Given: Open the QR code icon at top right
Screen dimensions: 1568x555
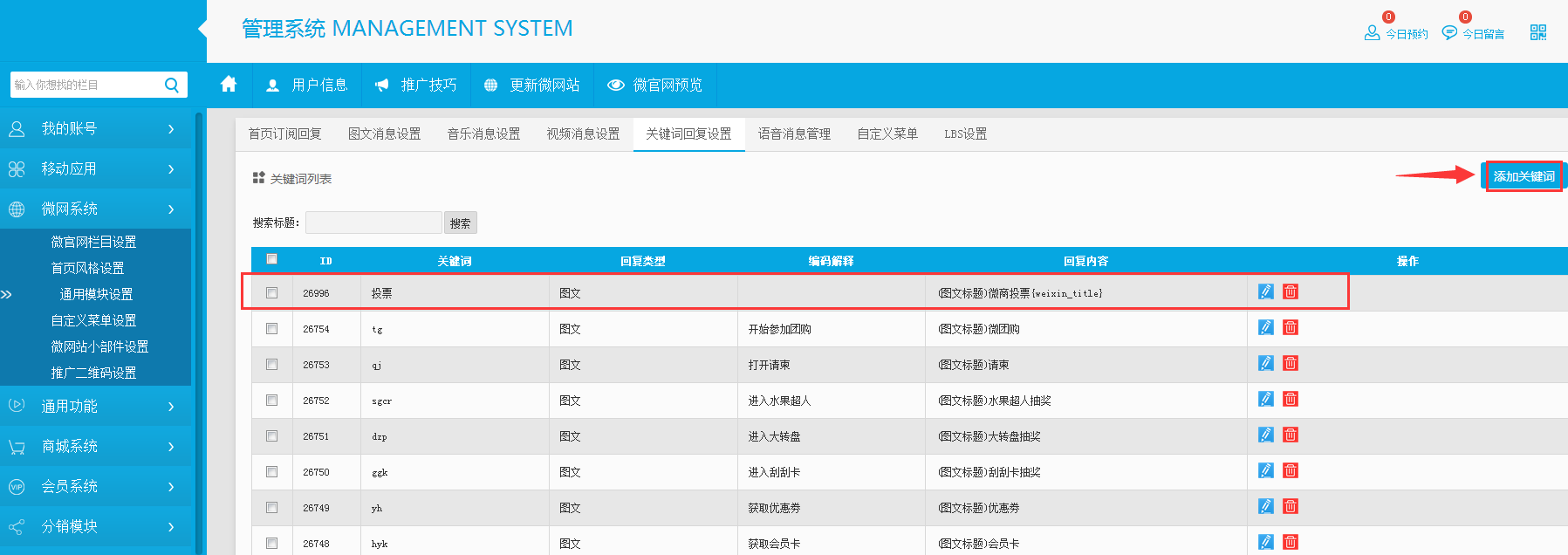Looking at the screenshot, I should click(x=1537, y=32).
